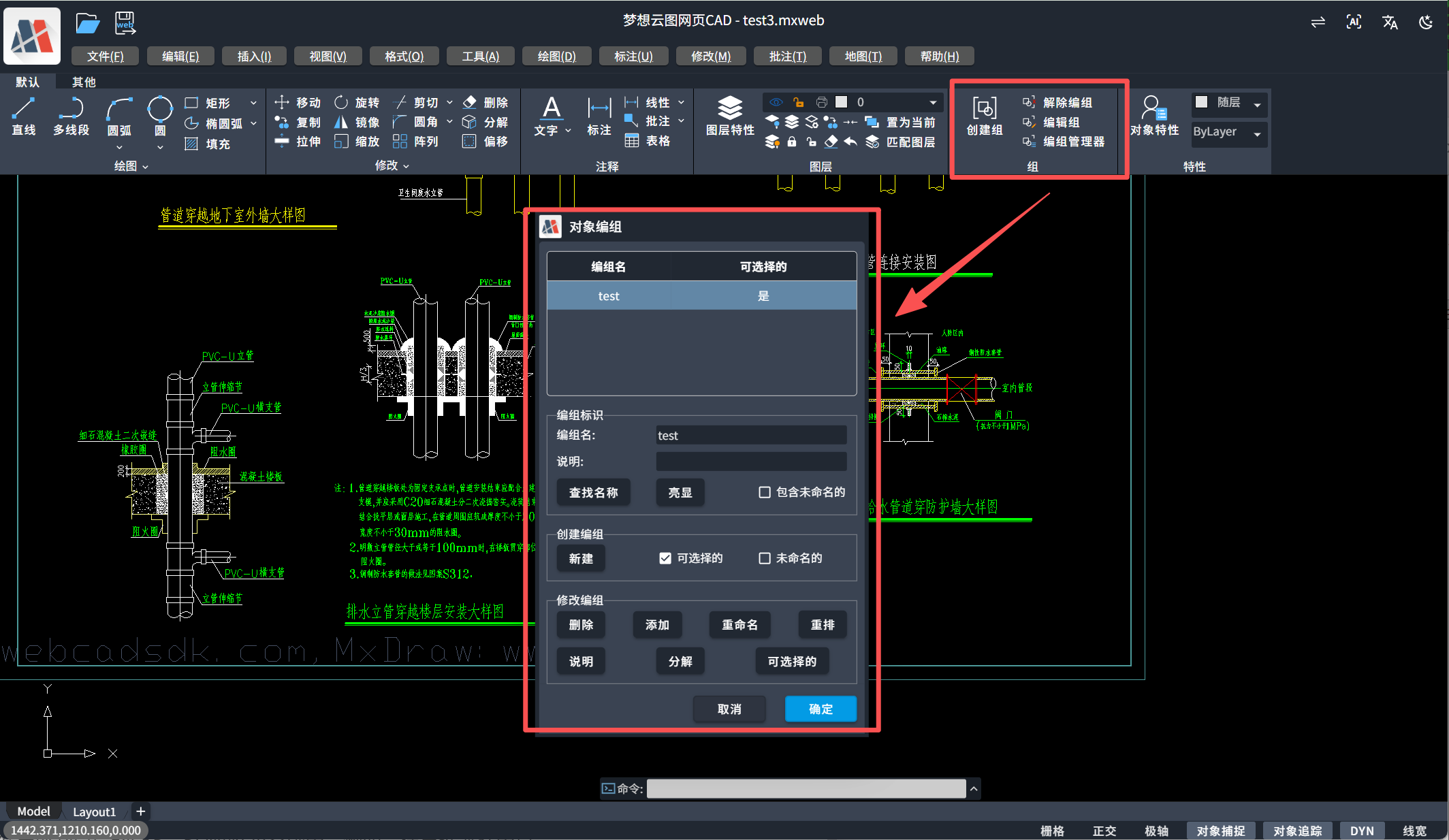
Task: Insert a 表格 table
Action: [x=648, y=141]
